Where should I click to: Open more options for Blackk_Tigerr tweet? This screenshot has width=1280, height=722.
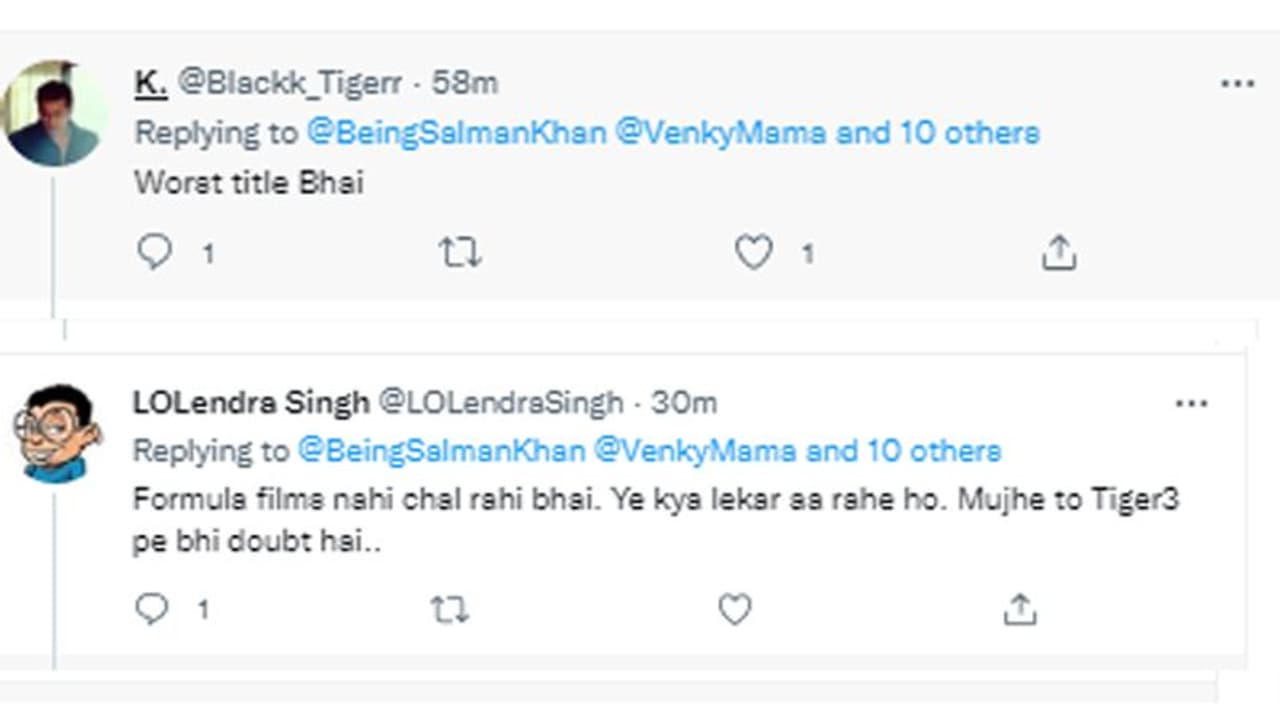click(1238, 85)
